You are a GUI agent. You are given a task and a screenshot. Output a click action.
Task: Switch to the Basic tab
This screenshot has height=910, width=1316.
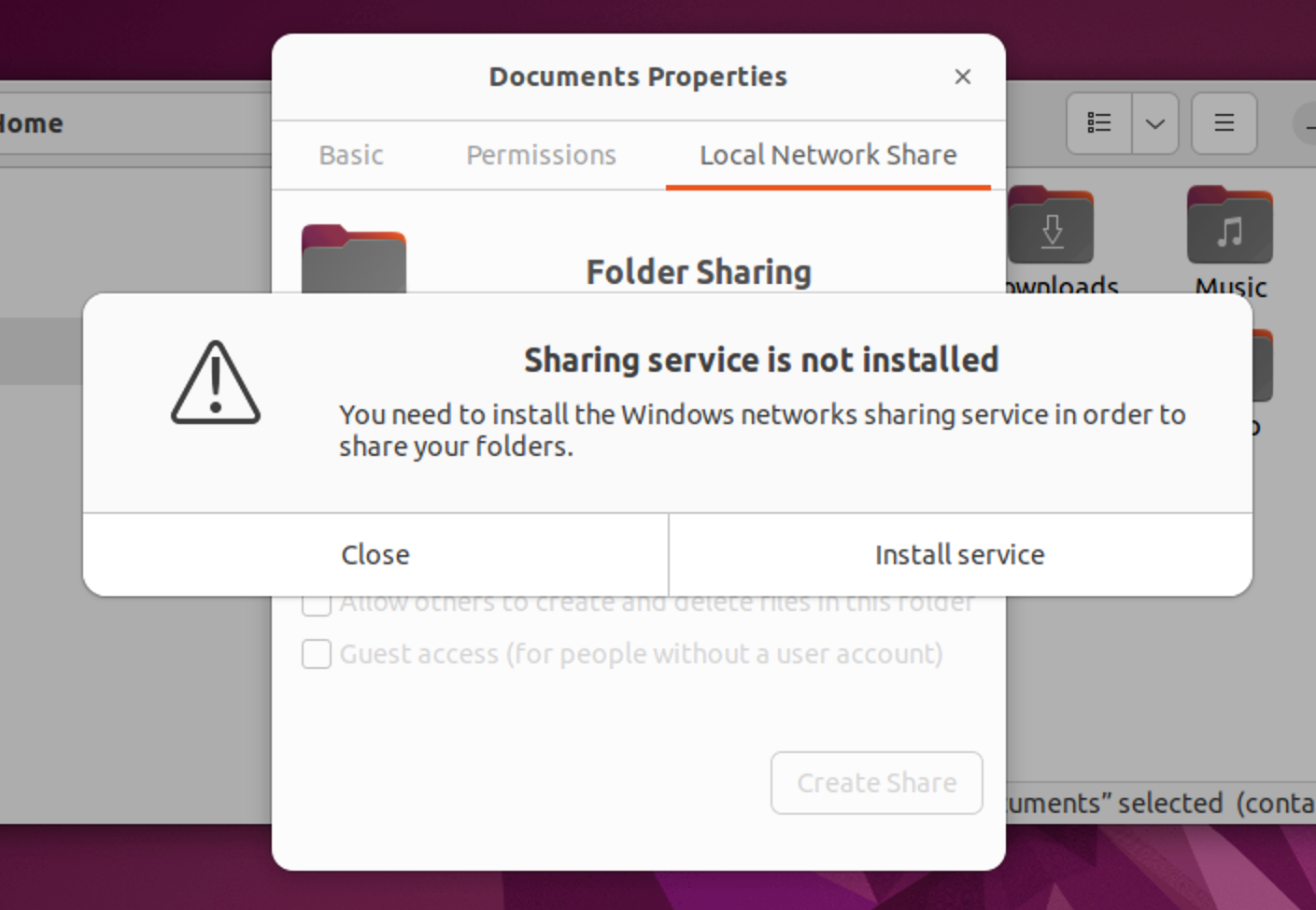click(351, 155)
